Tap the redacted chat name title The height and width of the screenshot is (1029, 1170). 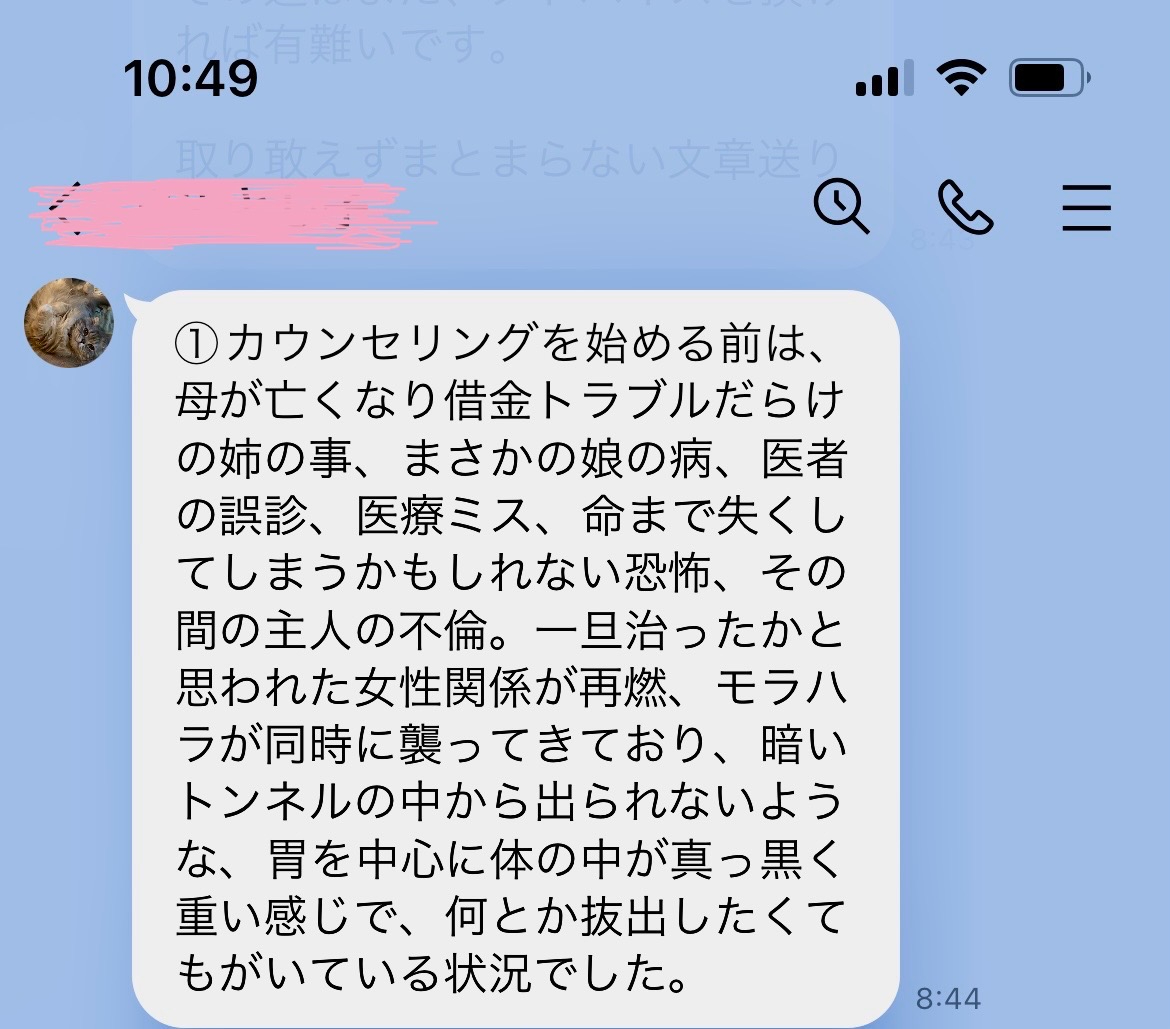[x=231, y=212]
